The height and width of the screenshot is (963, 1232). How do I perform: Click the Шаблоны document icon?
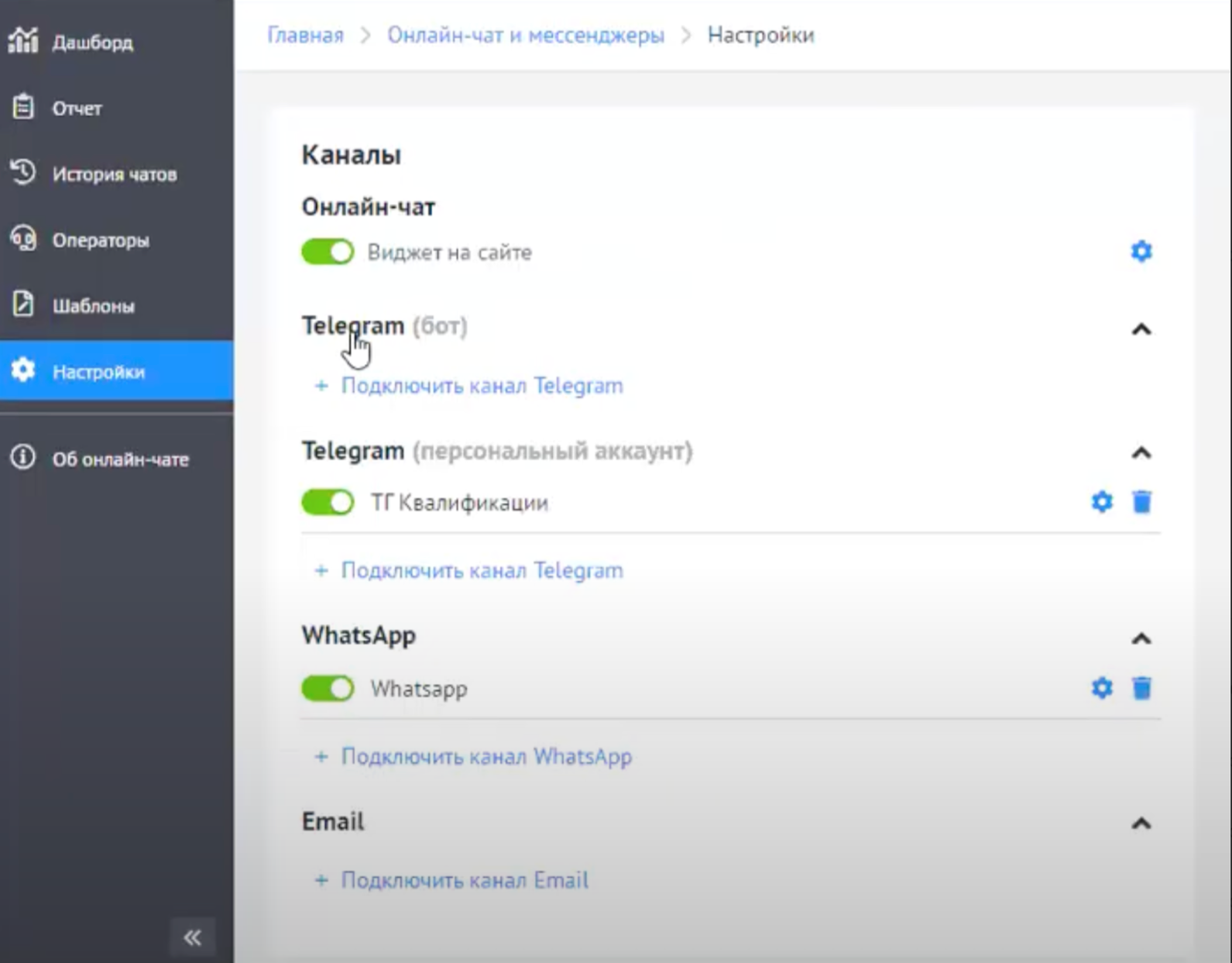point(23,304)
